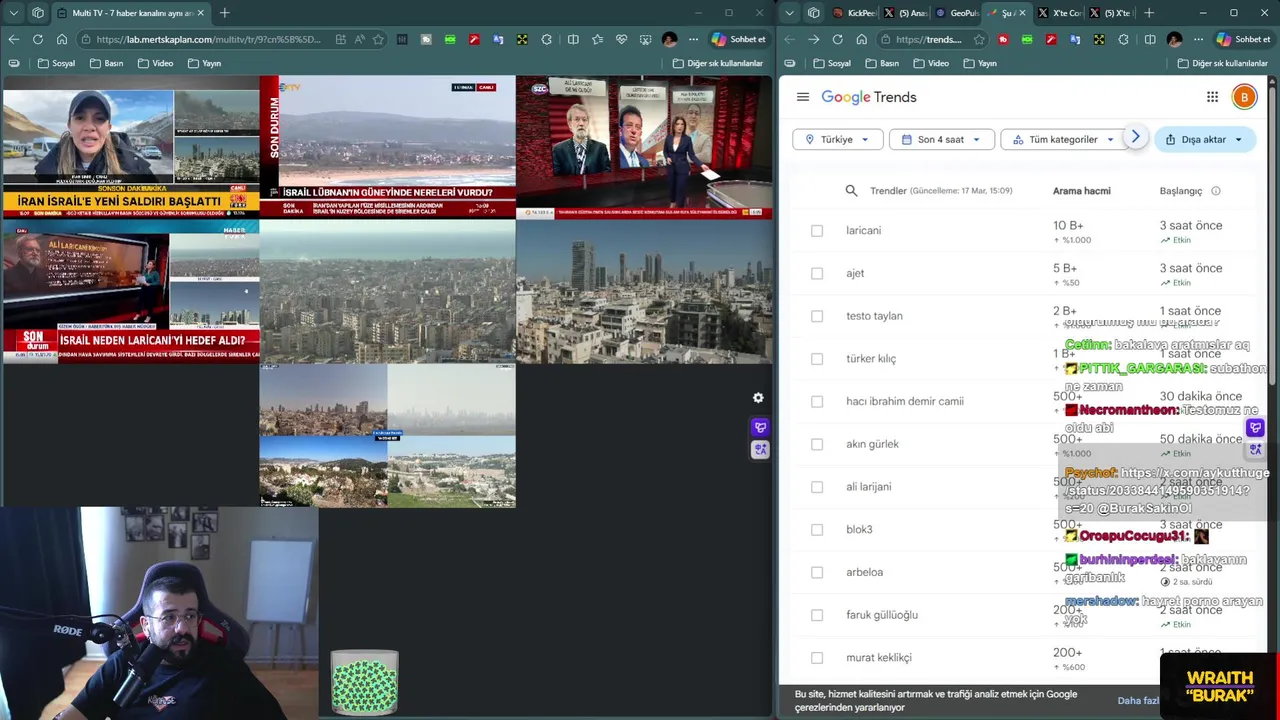1280x720 pixels.
Task: Tick checkbox for testo taylan trend
Action: (x=817, y=316)
